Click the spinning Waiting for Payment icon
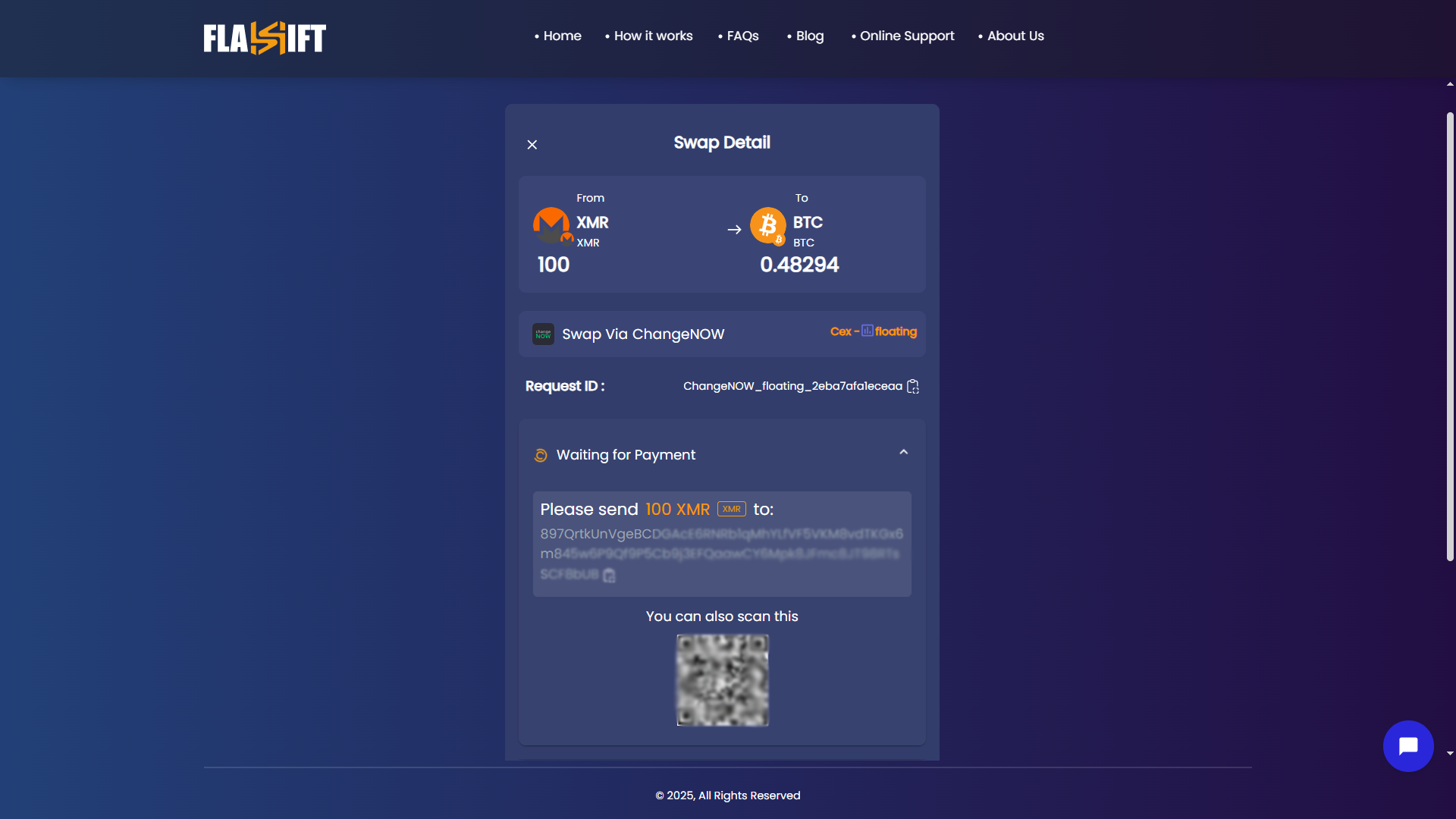This screenshot has height=819, width=1456. coord(541,455)
